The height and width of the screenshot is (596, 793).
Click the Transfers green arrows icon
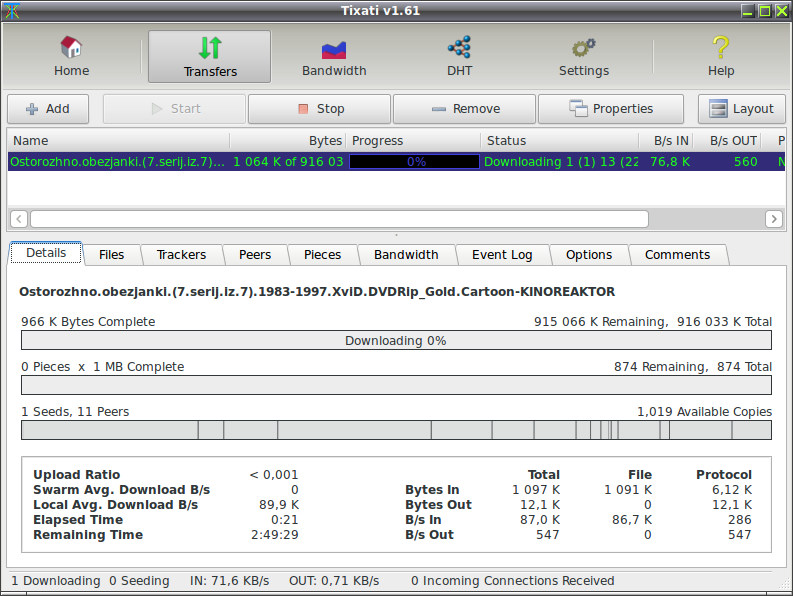pyautogui.click(x=210, y=48)
